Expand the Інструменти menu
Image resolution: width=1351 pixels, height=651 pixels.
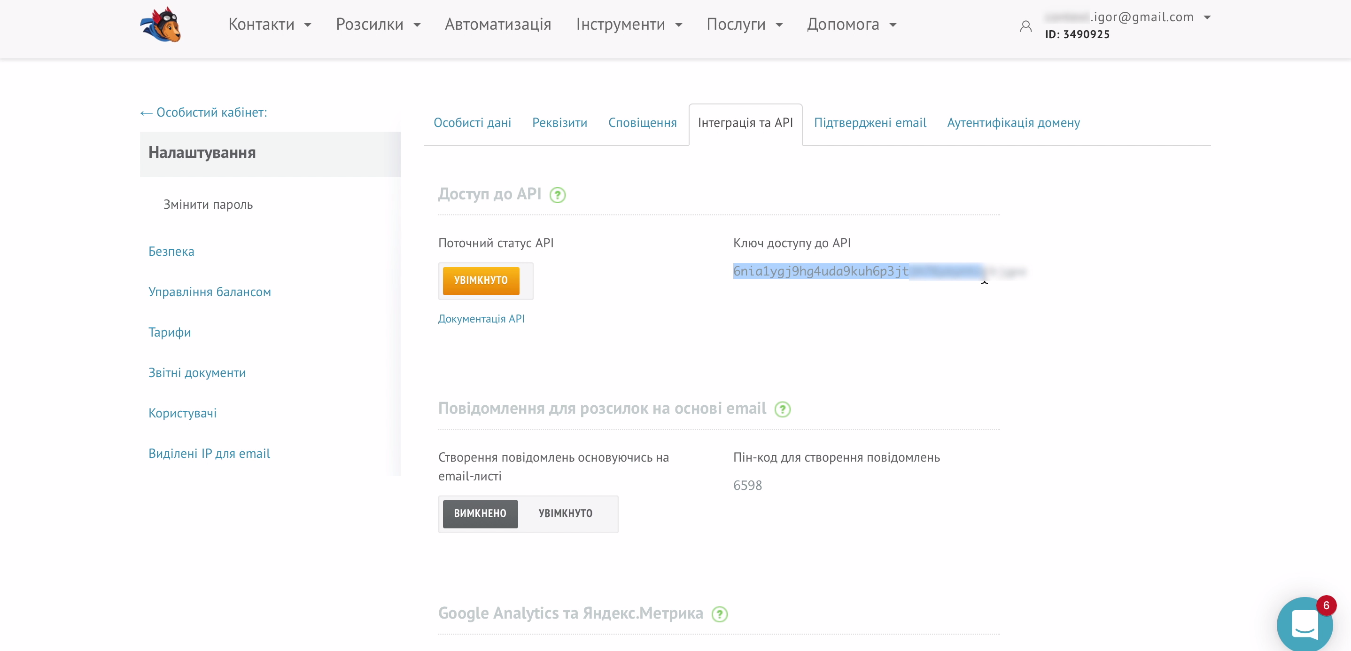tap(629, 25)
